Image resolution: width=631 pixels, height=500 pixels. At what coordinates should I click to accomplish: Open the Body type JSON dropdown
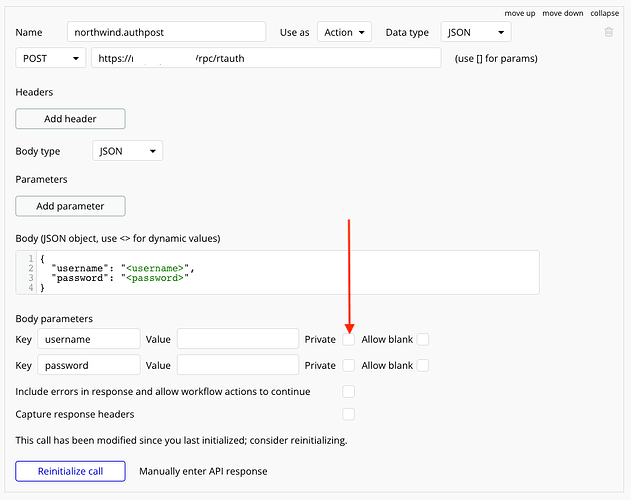(x=128, y=151)
